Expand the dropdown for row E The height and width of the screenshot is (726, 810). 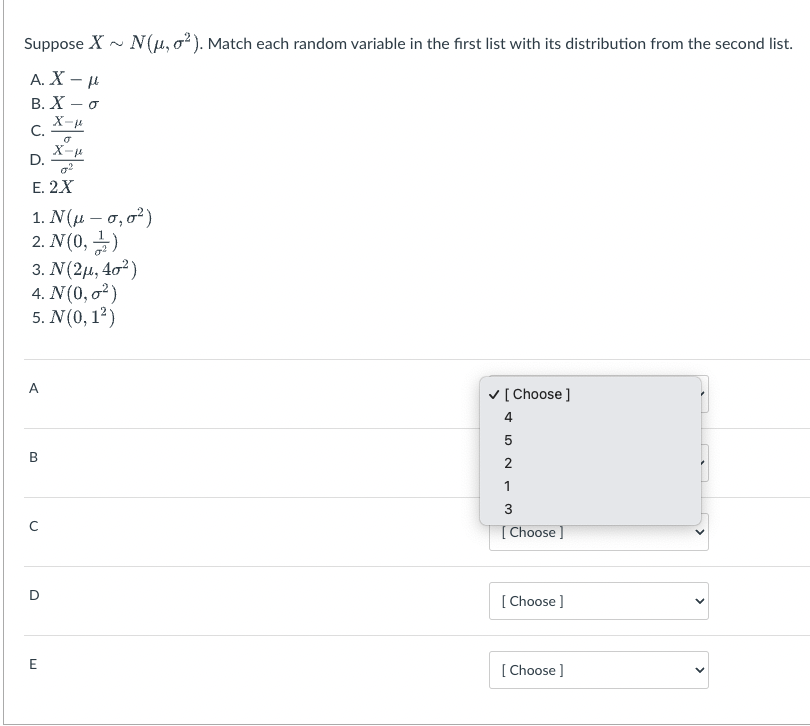coord(599,670)
